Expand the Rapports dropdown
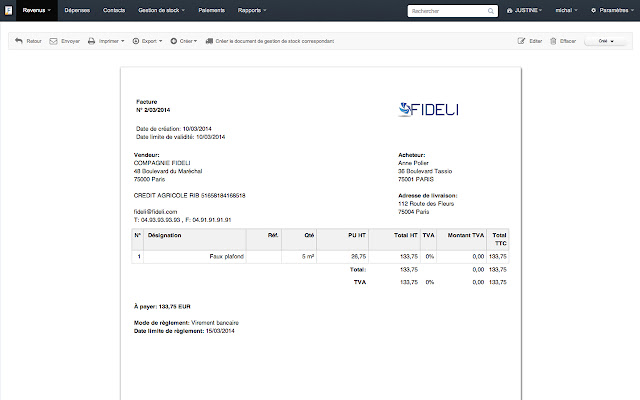Viewport: 640px width, 400px height. click(252, 10)
